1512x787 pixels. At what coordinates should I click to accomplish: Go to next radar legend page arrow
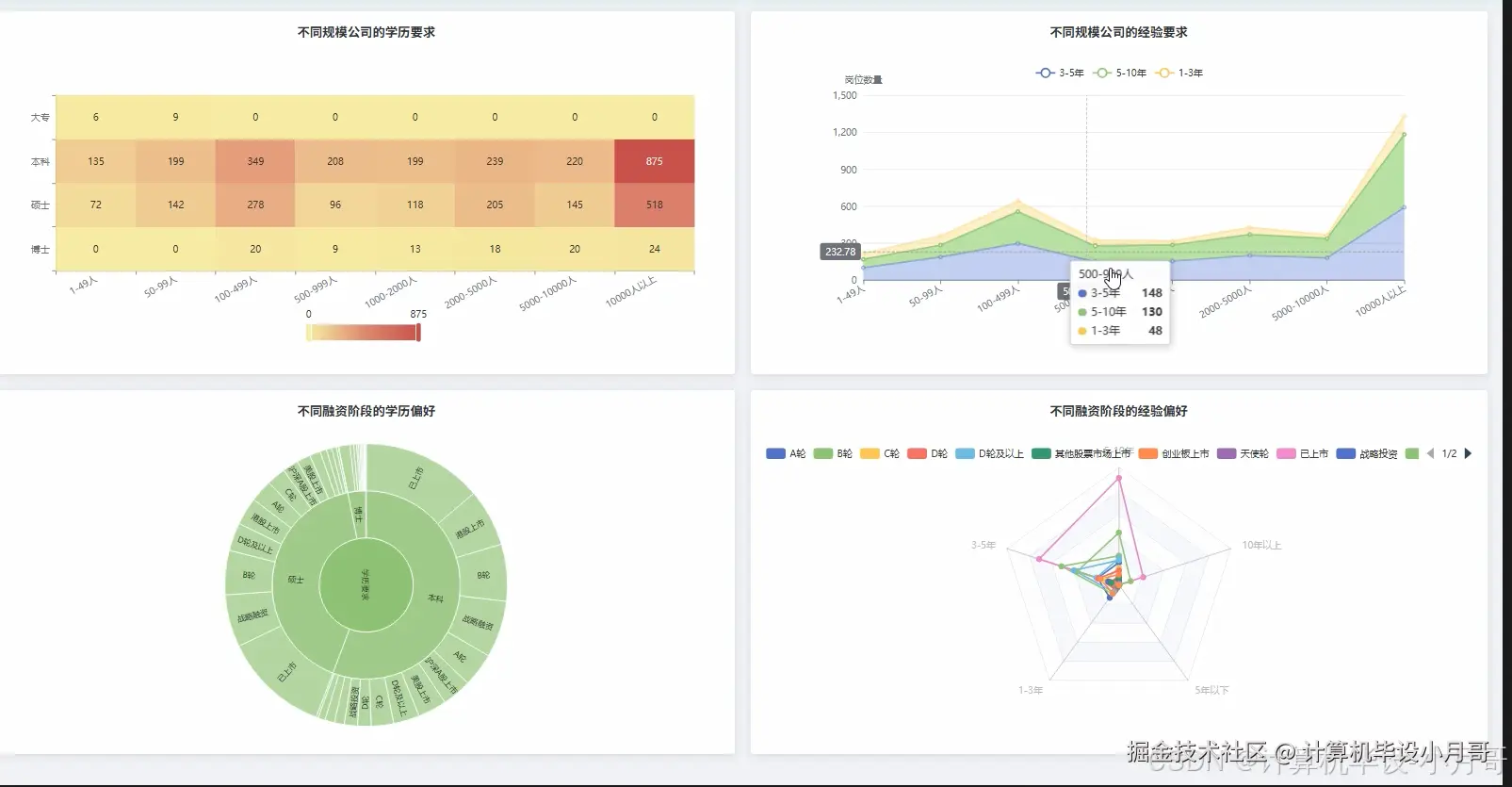(x=1468, y=453)
